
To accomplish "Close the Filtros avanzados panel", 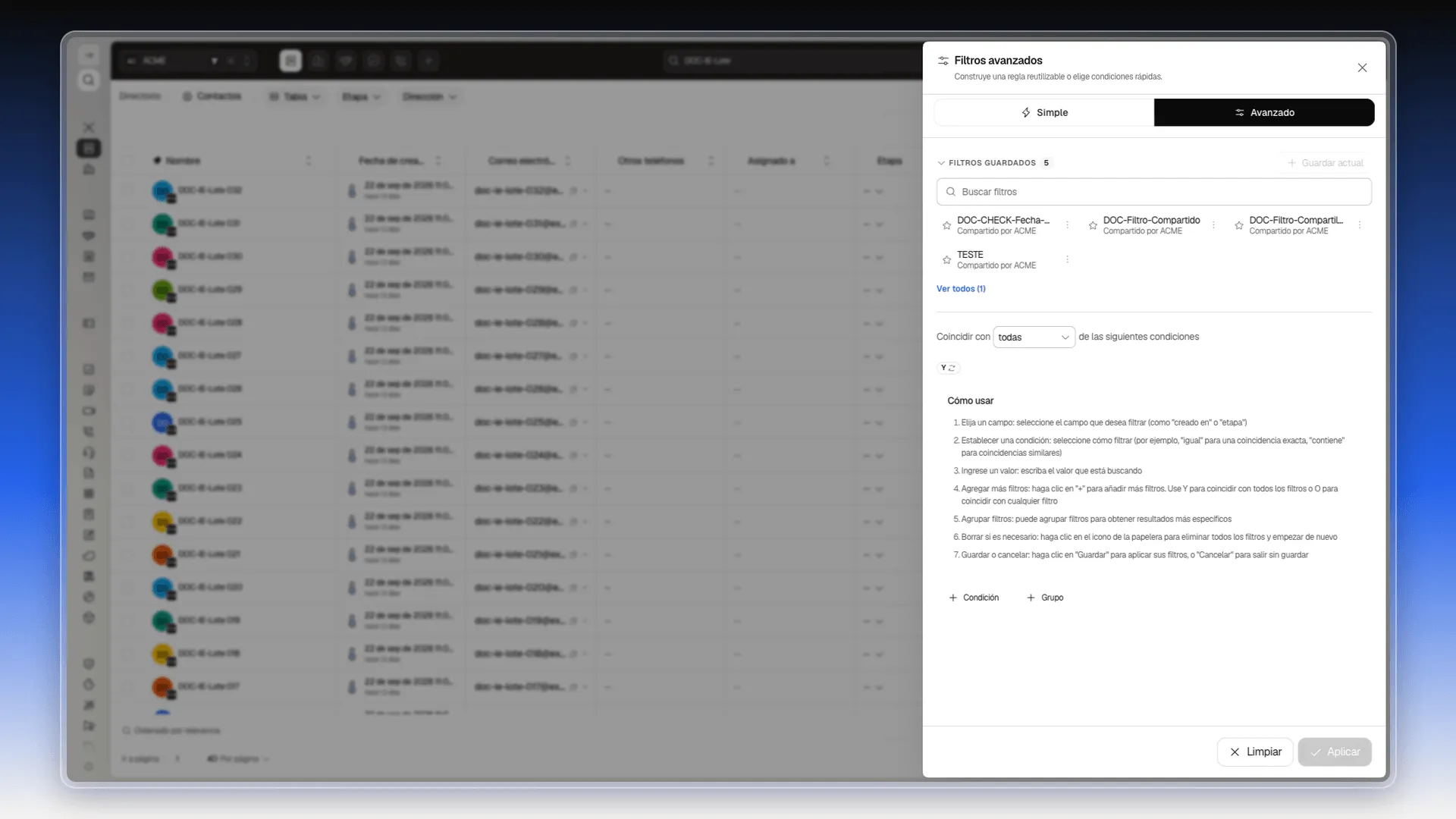I will 1362,67.
